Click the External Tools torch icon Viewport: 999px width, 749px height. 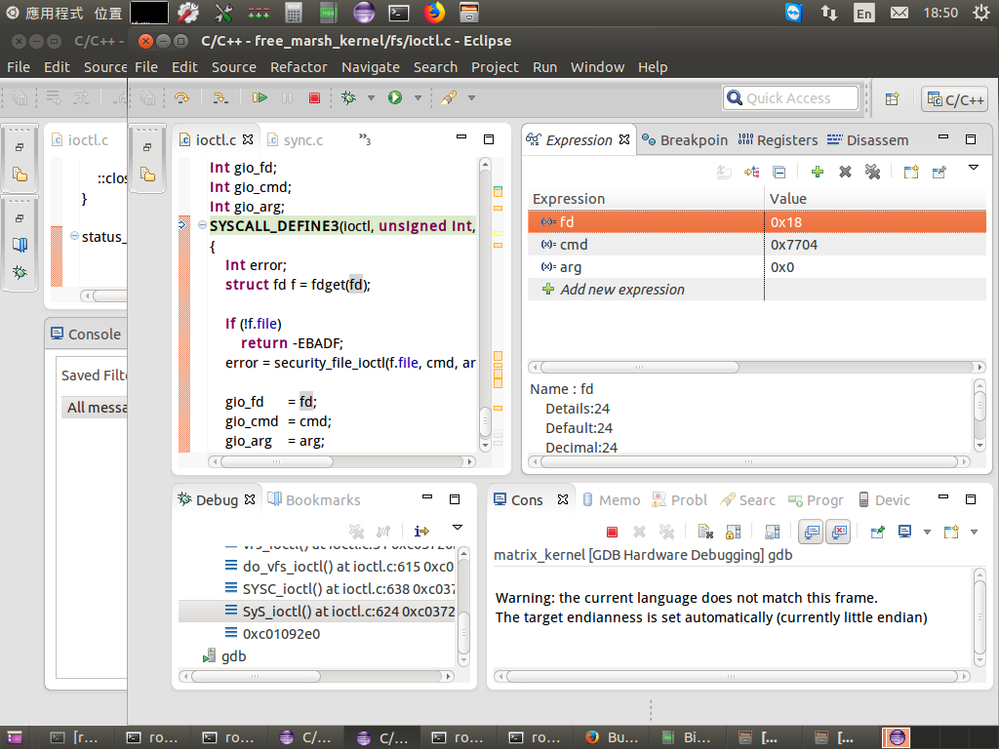pyautogui.click(x=449, y=97)
